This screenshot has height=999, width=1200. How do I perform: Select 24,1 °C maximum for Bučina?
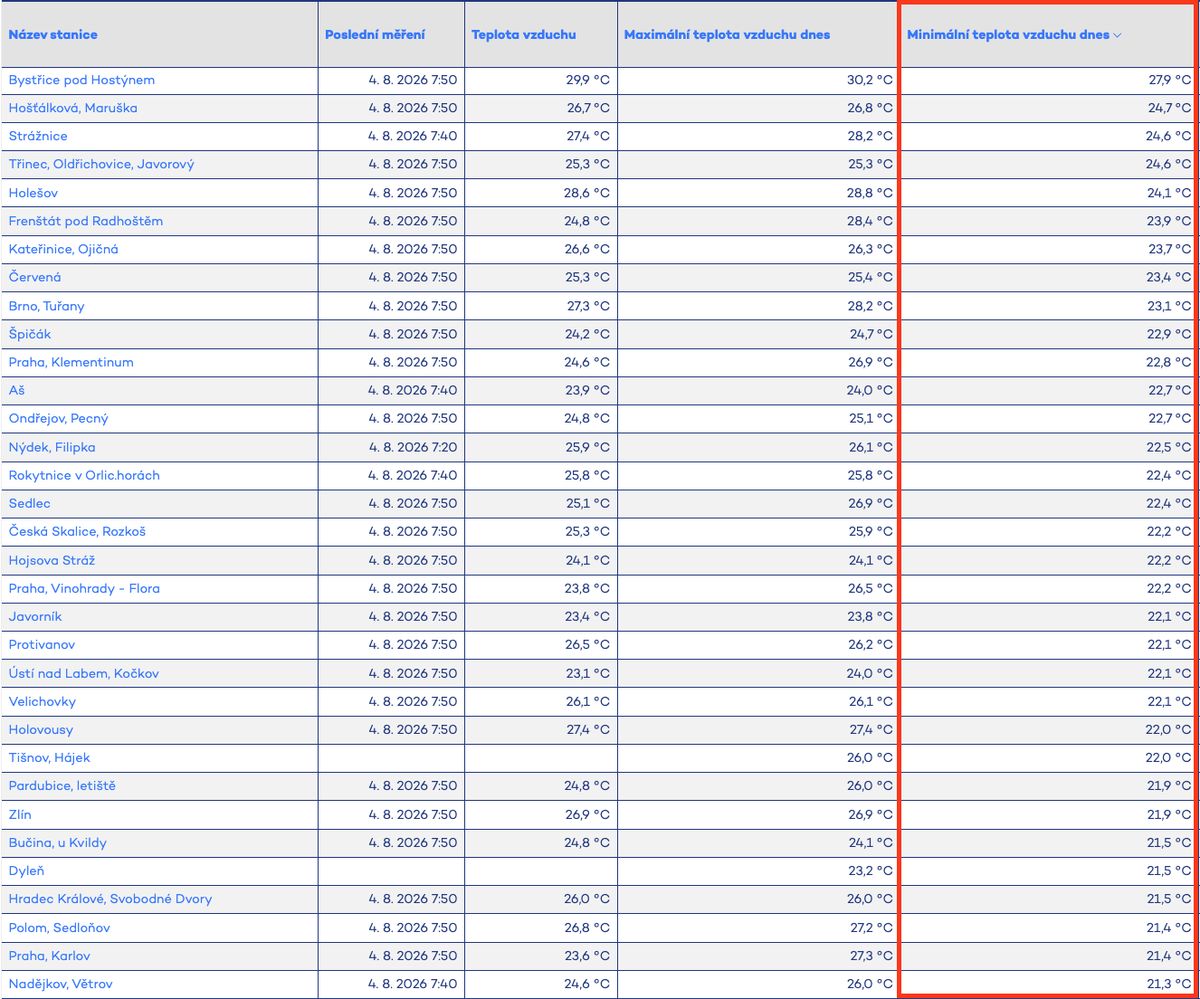click(870, 842)
